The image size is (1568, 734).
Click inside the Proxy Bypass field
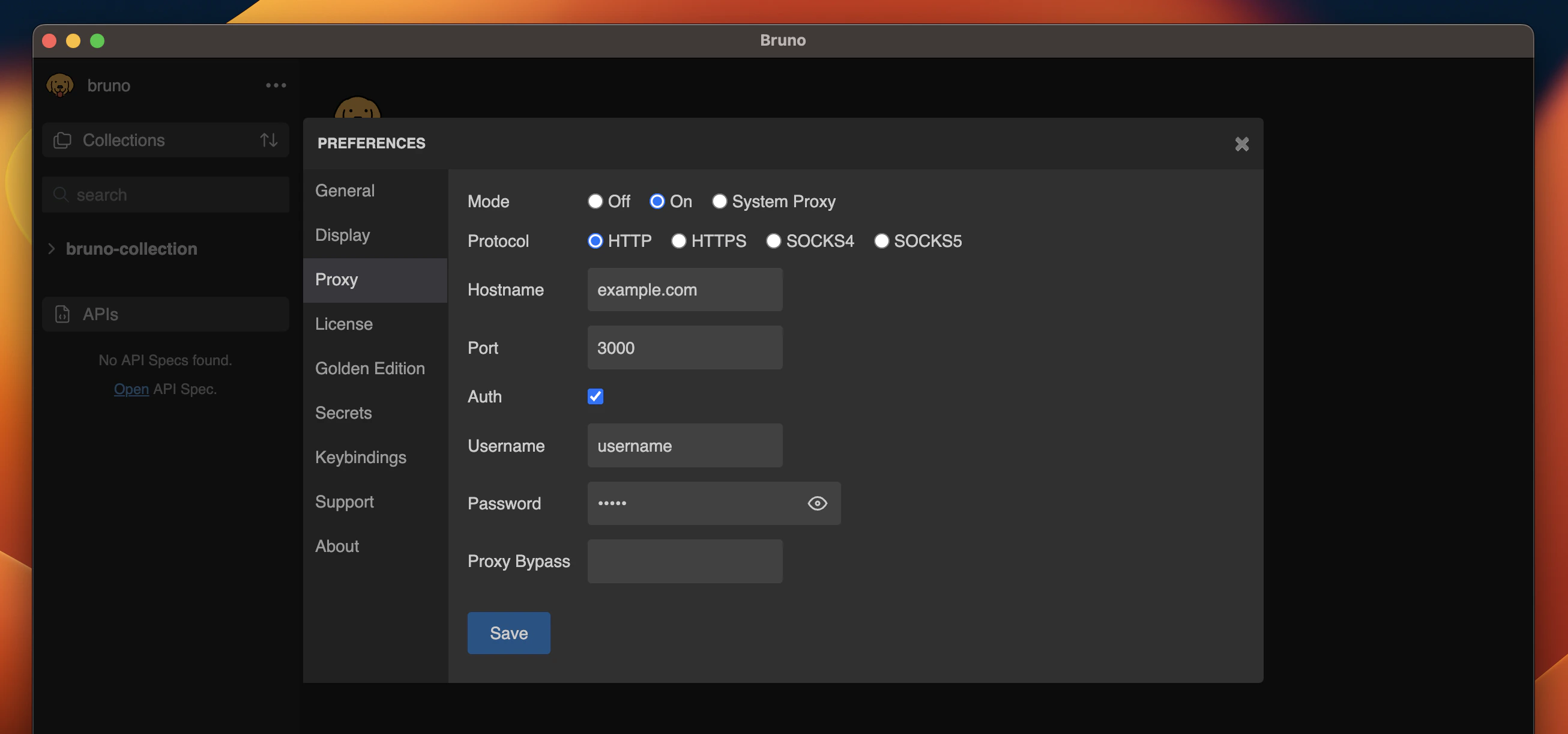point(684,561)
